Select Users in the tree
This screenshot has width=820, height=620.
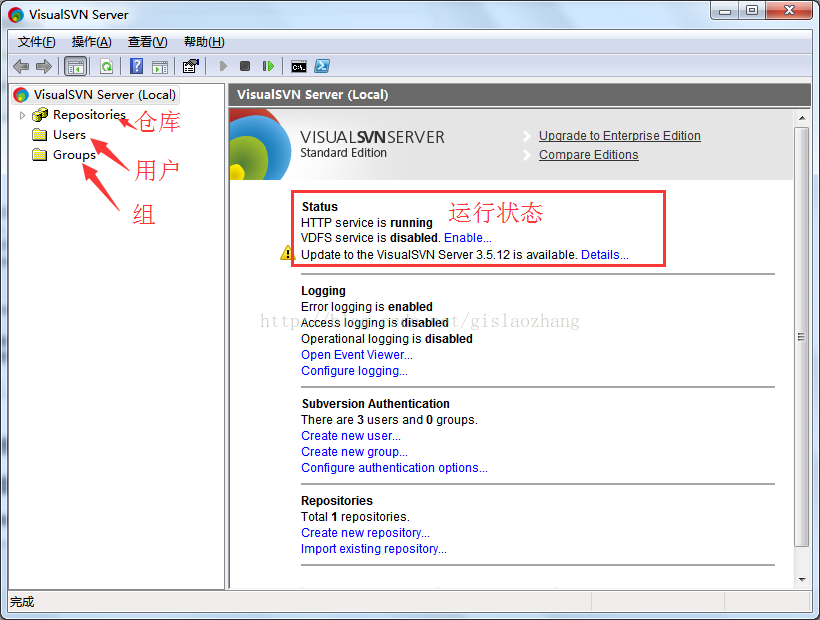(69, 135)
